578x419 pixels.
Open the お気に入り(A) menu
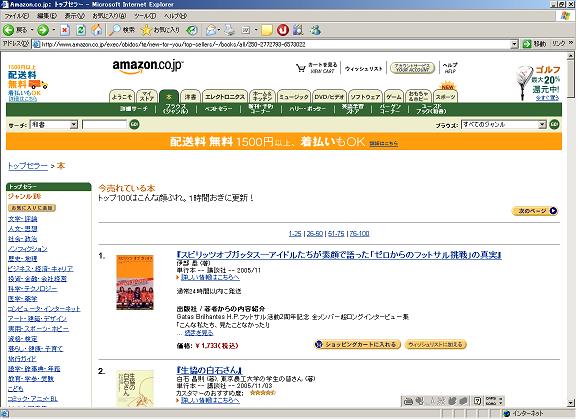click(109, 16)
